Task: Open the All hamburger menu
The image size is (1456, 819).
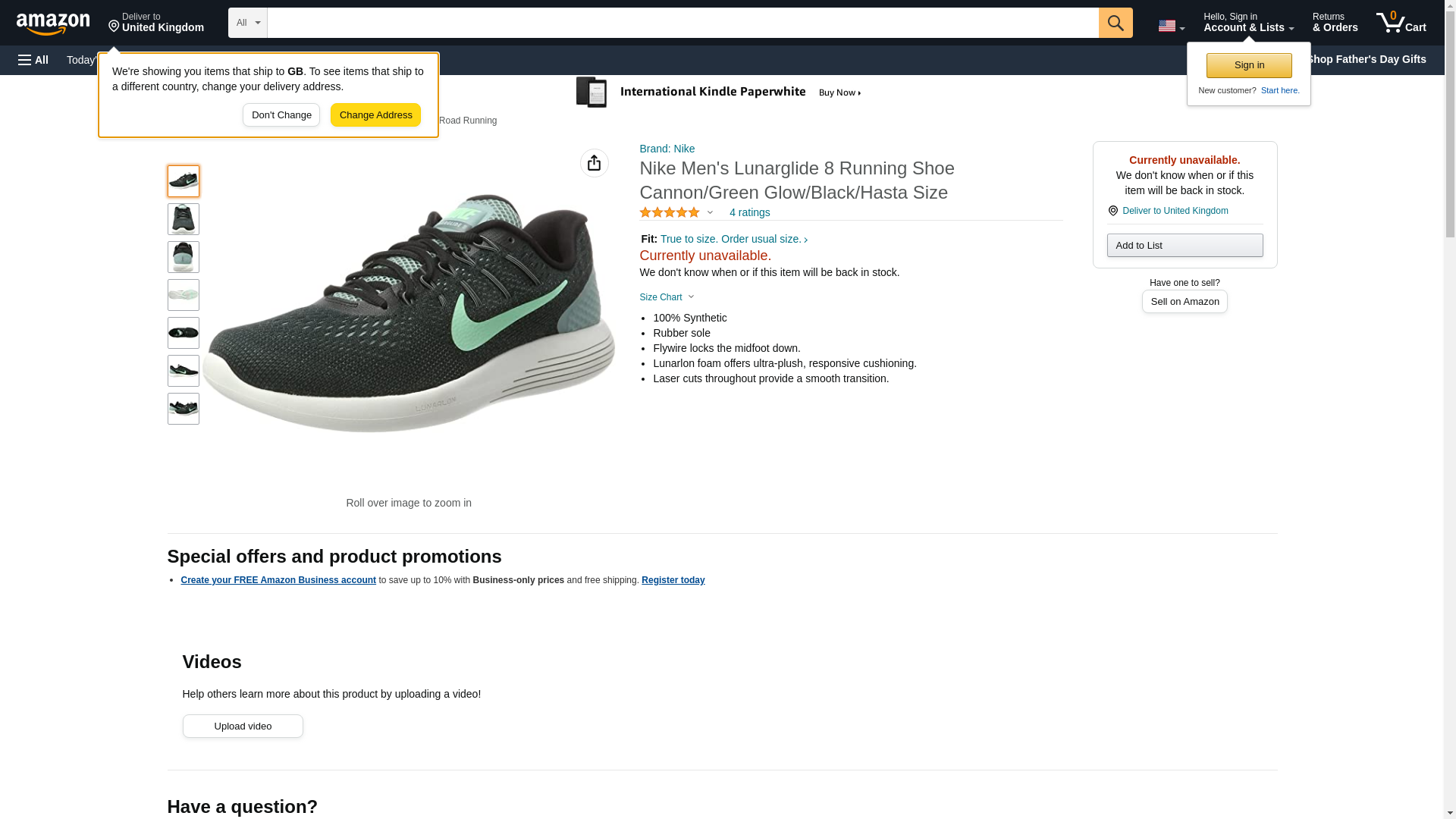Action: click(x=33, y=60)
